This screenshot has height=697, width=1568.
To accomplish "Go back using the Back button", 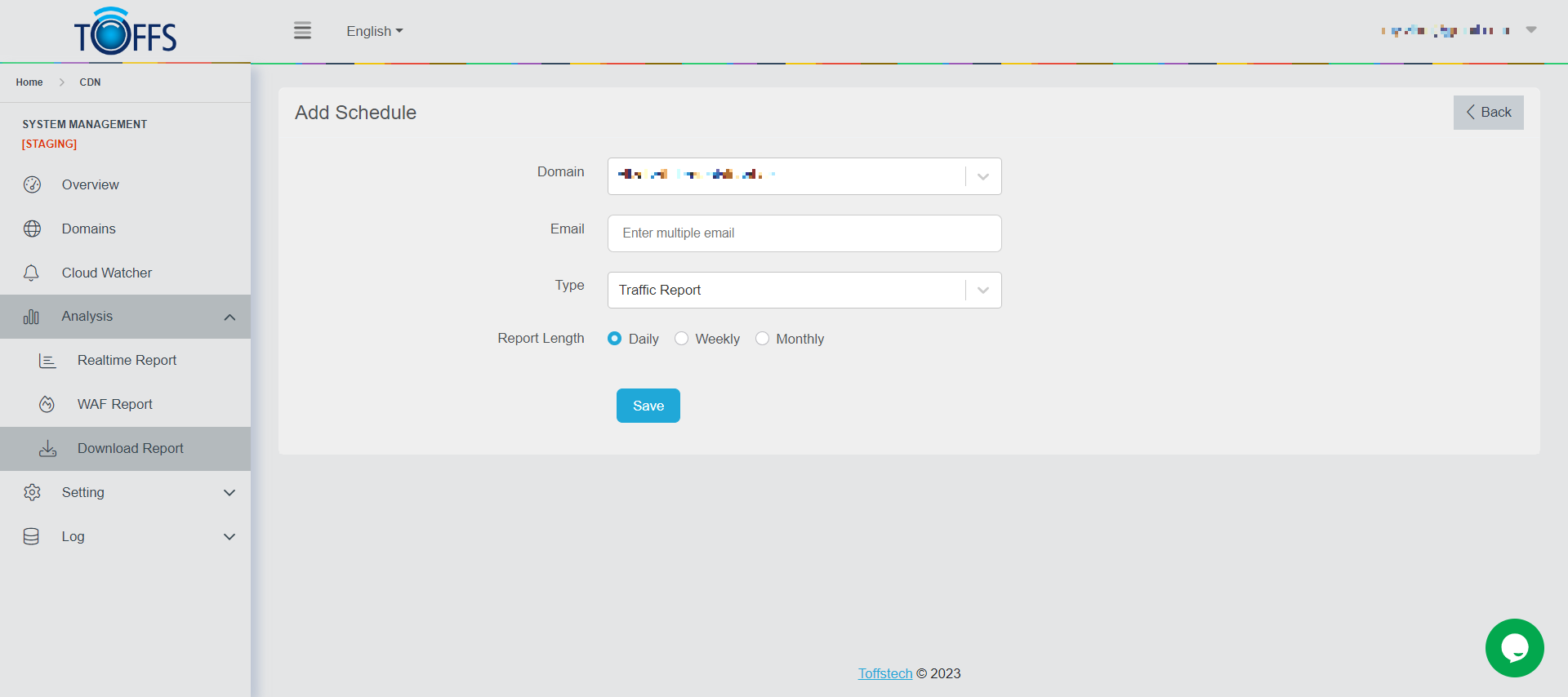I will (x=1488, y=113).
